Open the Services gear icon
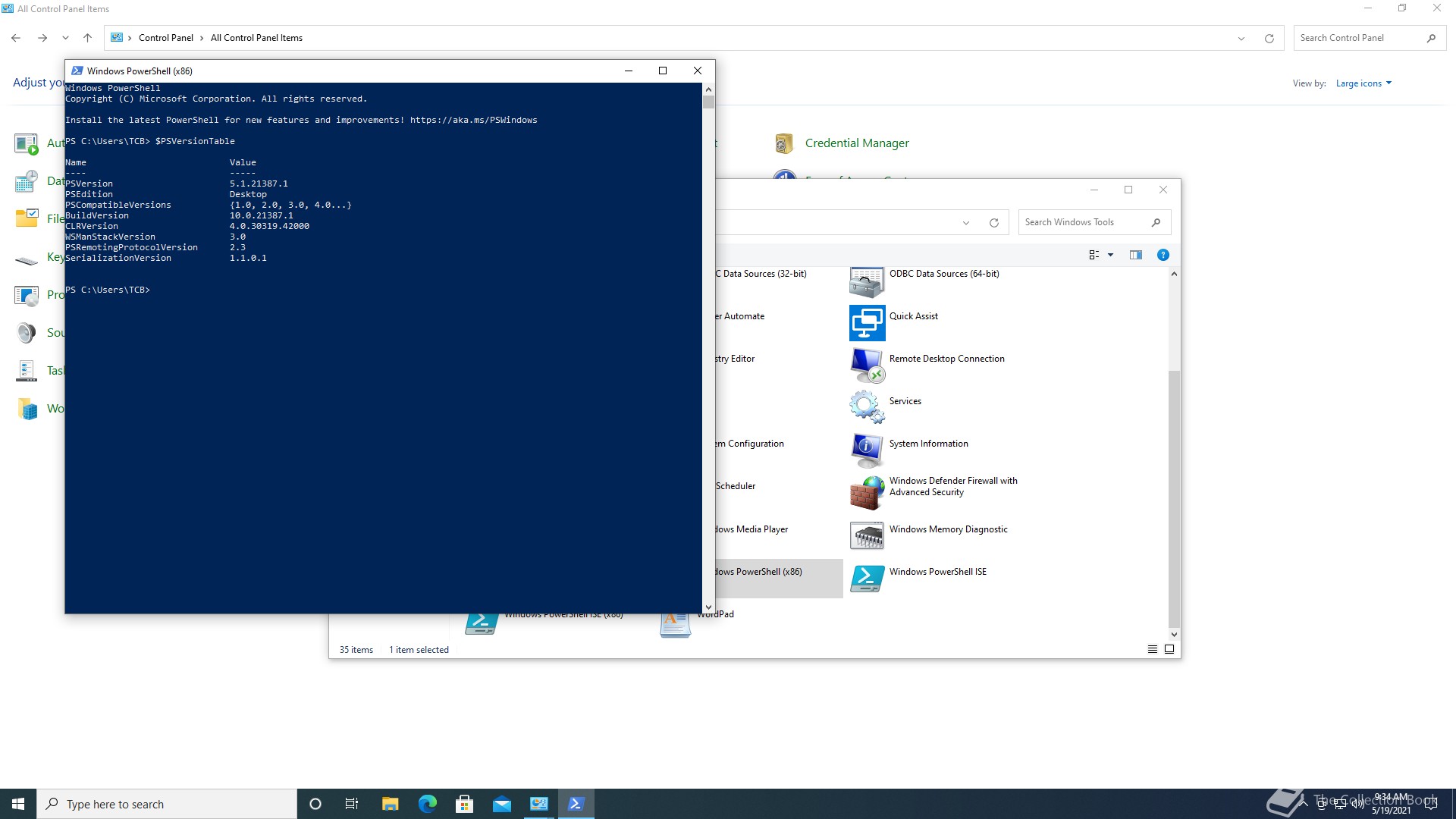Screen dimensions: 1456x819 (x=867, y=407)
